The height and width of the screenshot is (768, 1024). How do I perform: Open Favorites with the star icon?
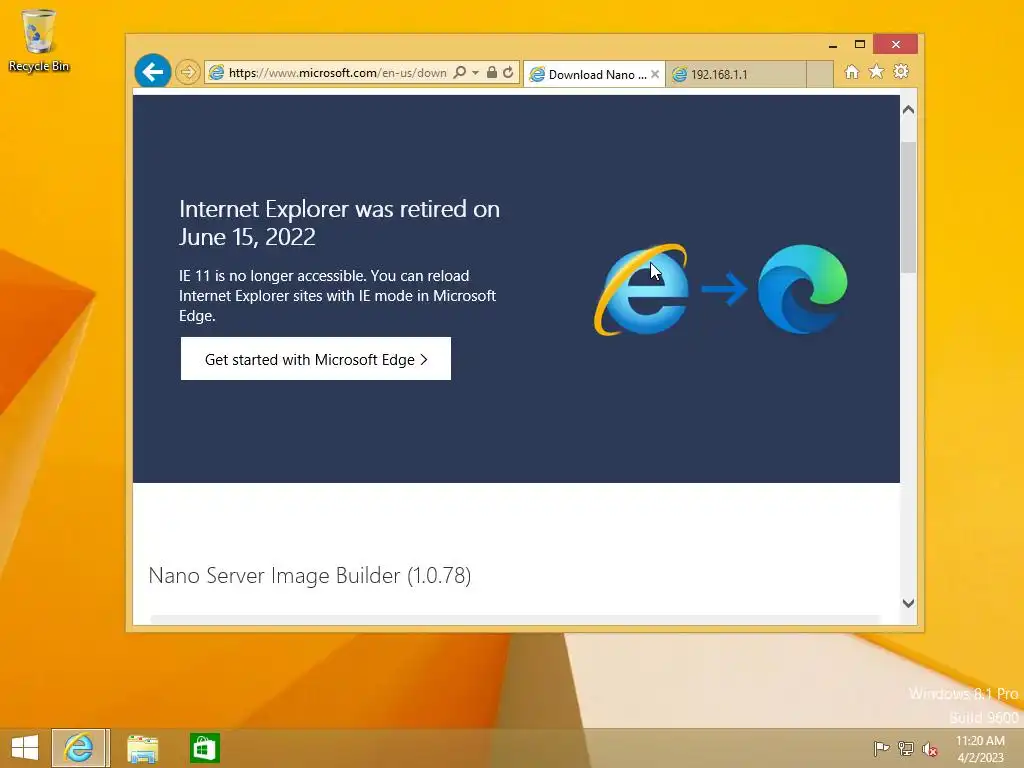876,72
